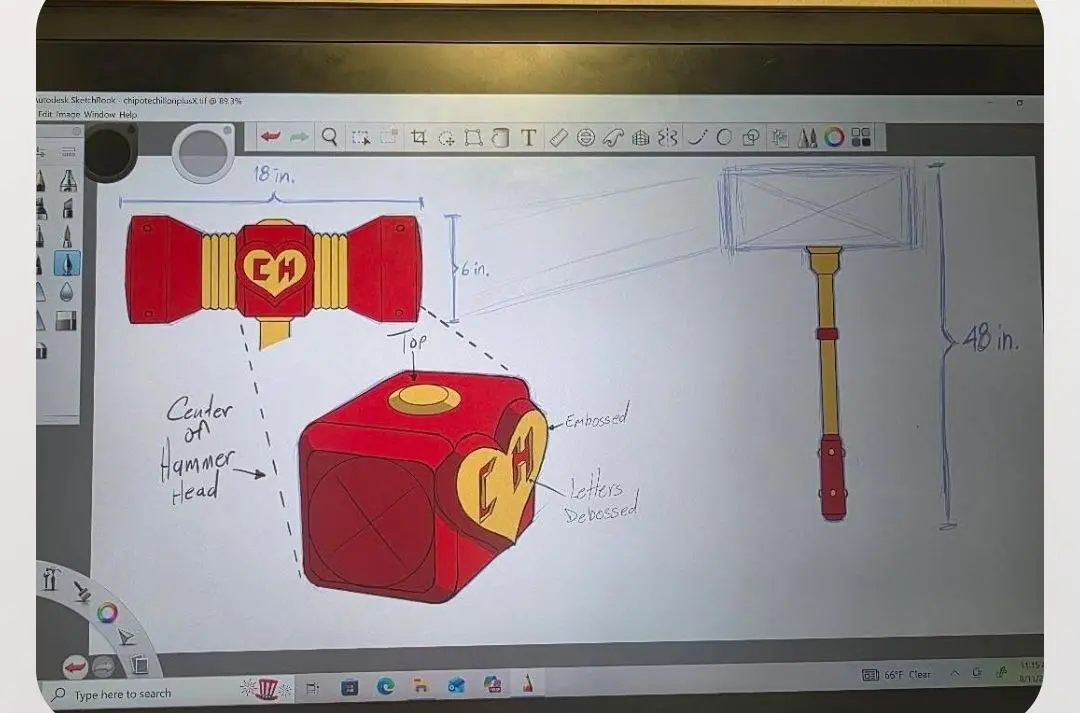This screenshot has height=713, width=1080.
Task: Click the weather 66°F Clear widget
Action: click(x=897, y=674)
